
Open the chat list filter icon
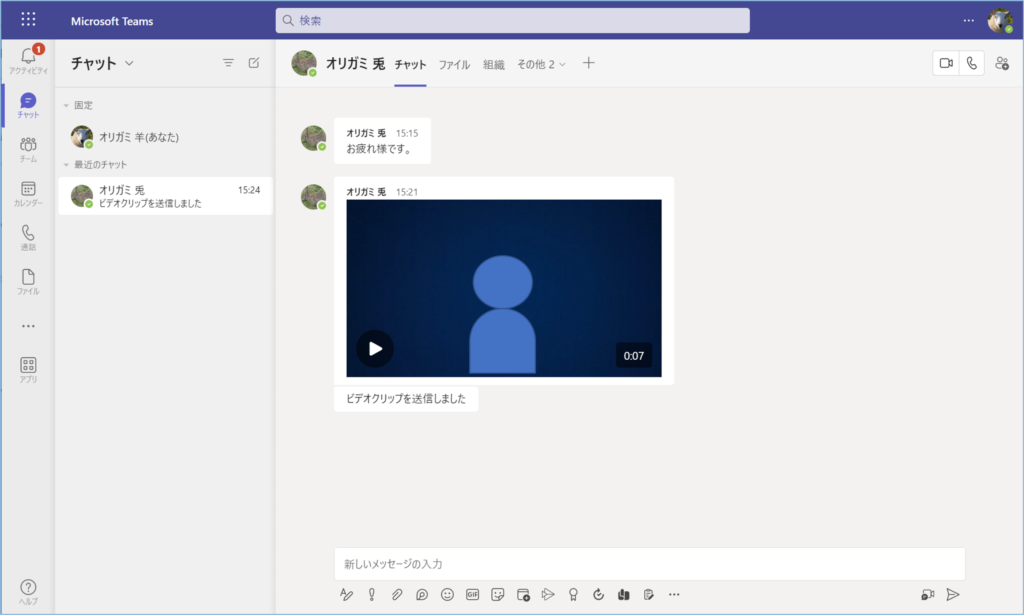pos(228,63)
